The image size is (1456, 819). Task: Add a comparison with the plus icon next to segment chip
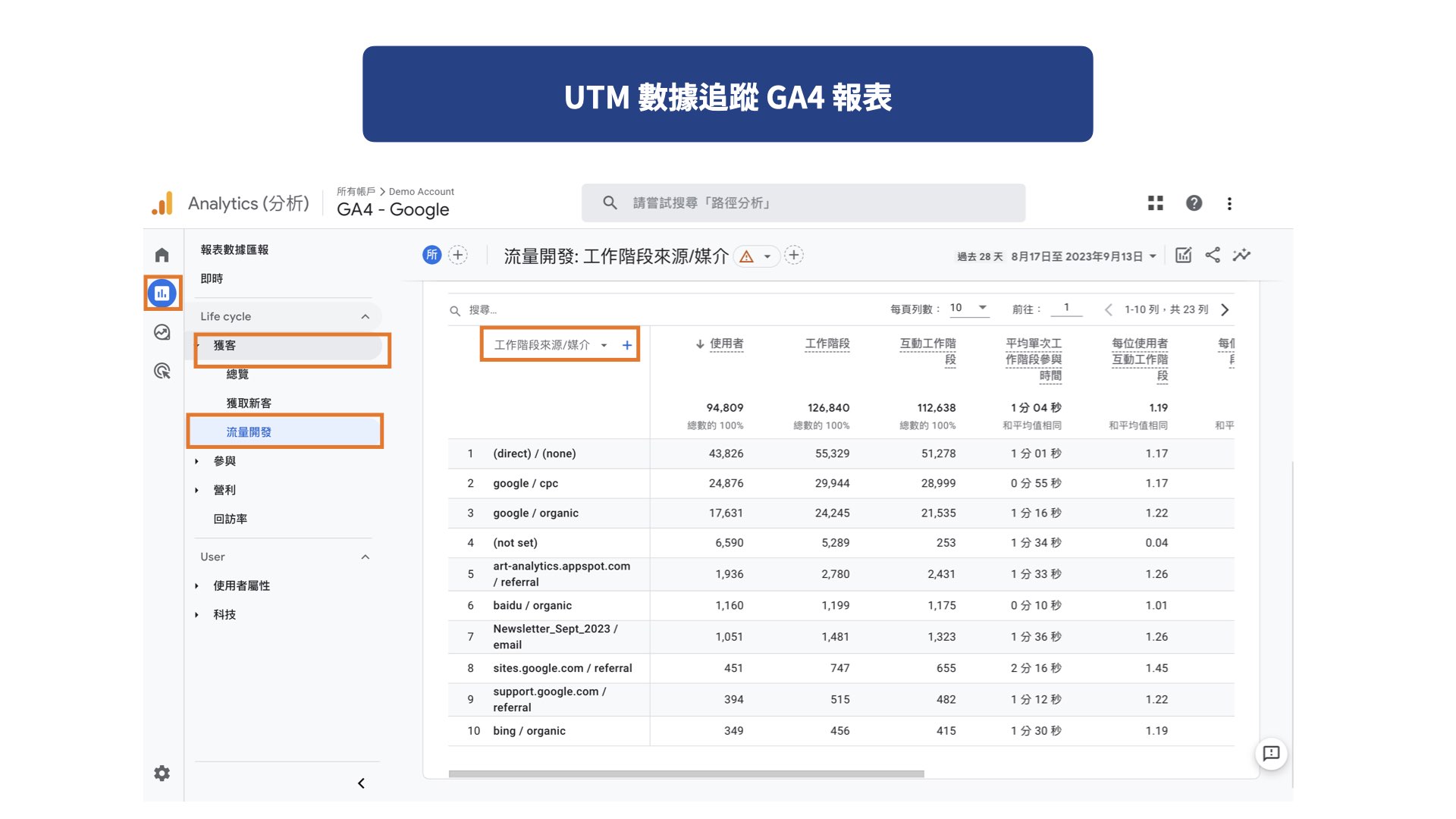tap(458, 255)
